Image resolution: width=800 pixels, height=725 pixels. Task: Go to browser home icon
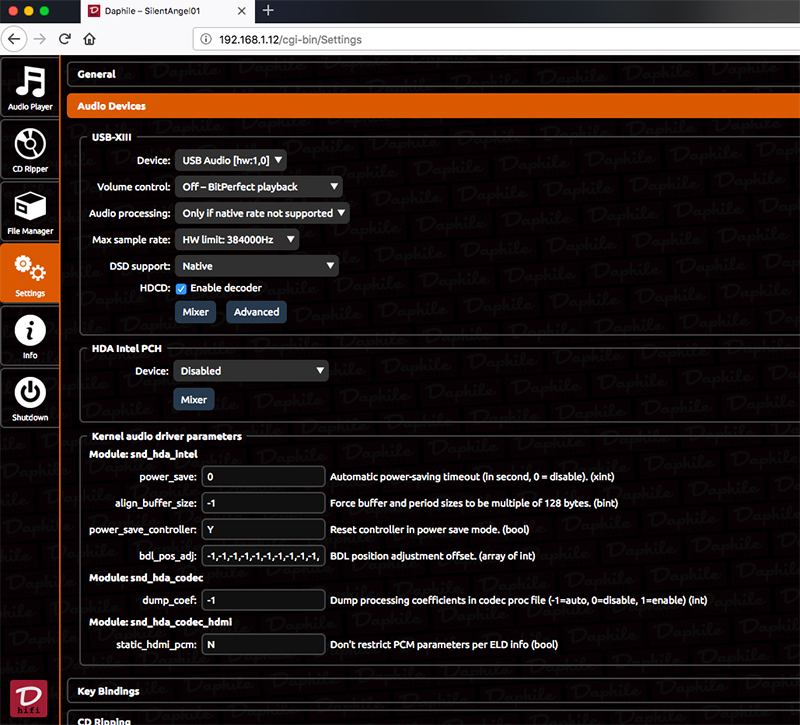point(90,40)
